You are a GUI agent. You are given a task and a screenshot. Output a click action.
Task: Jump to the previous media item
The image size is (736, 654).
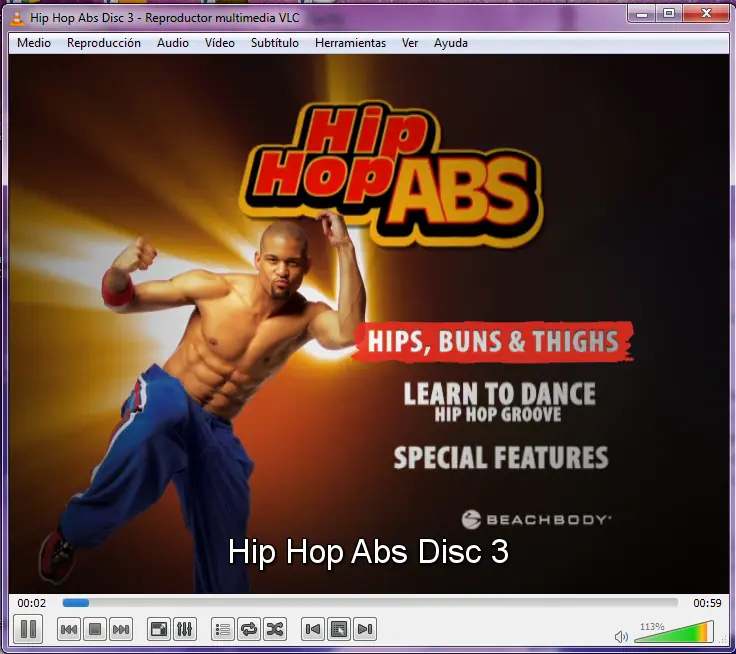click(x=69, y=629)
